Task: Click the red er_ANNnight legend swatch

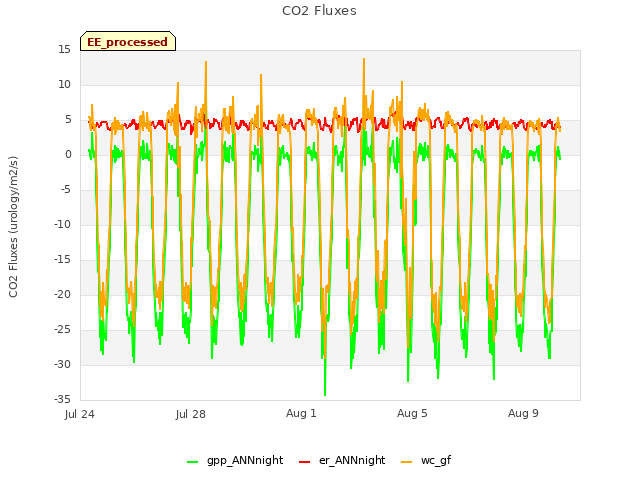Action: pyautogui.click(x=304, y=462)
